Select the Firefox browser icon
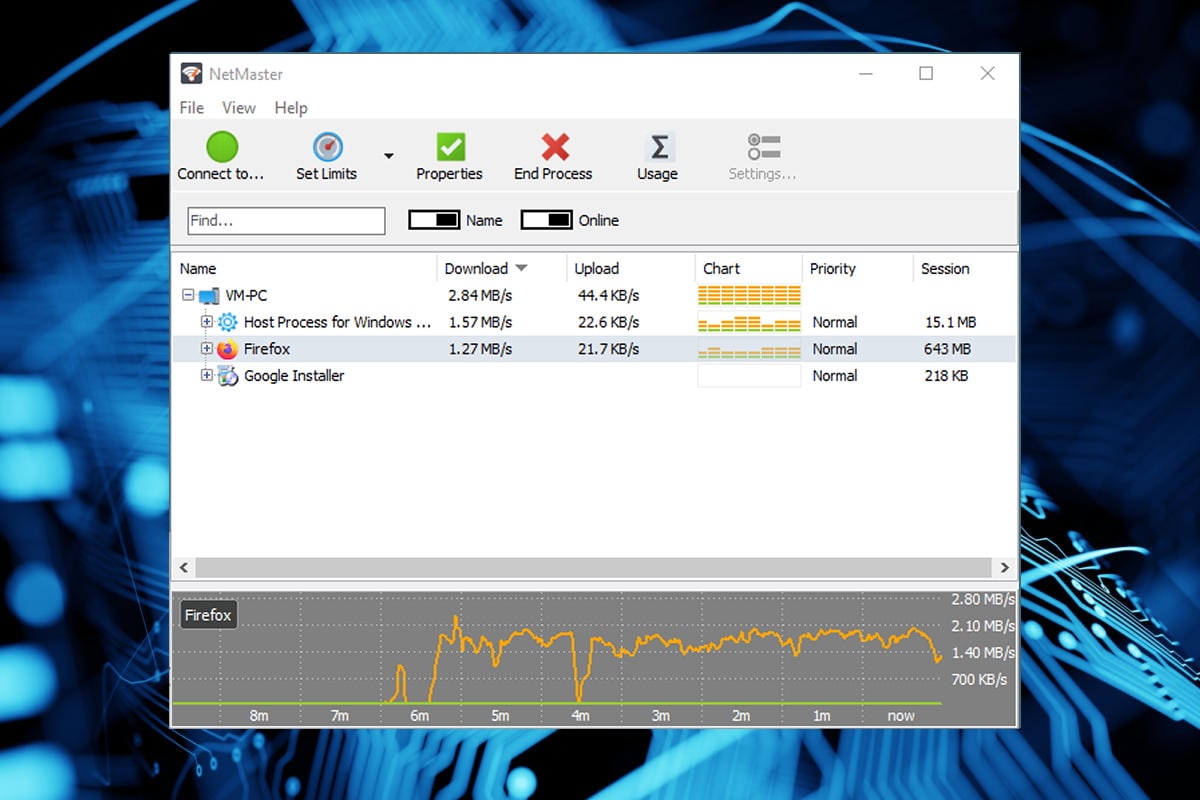This screenshot has height=800, width=1200. 227,349
